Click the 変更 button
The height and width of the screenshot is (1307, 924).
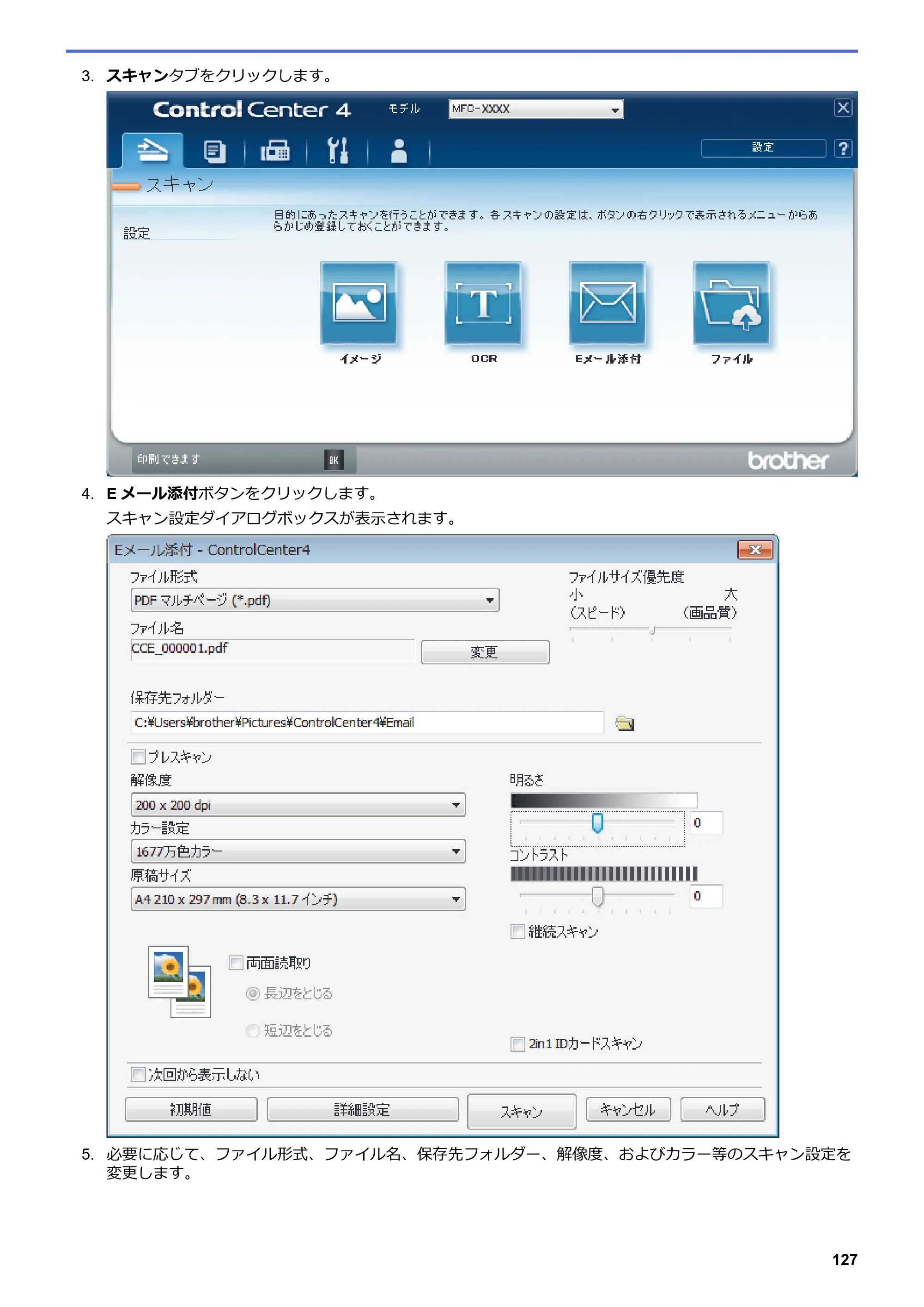485,652
